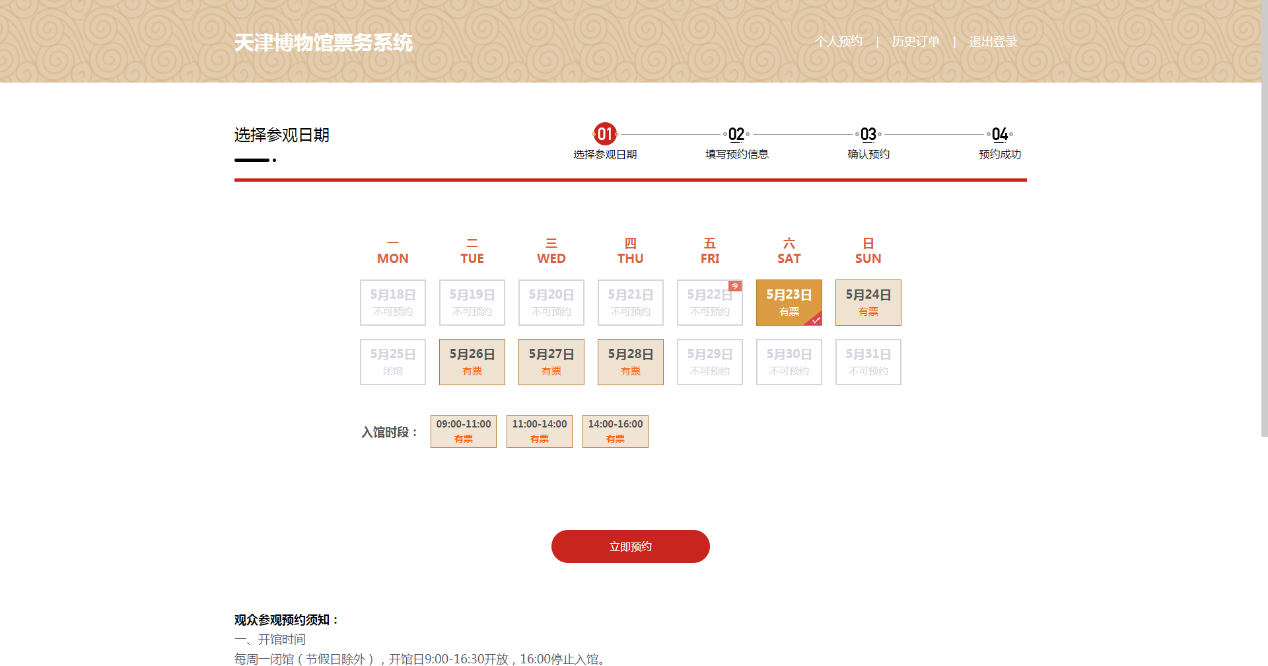Click 退出登录 to log out
1268x666 pixels.
pos(992,42)
